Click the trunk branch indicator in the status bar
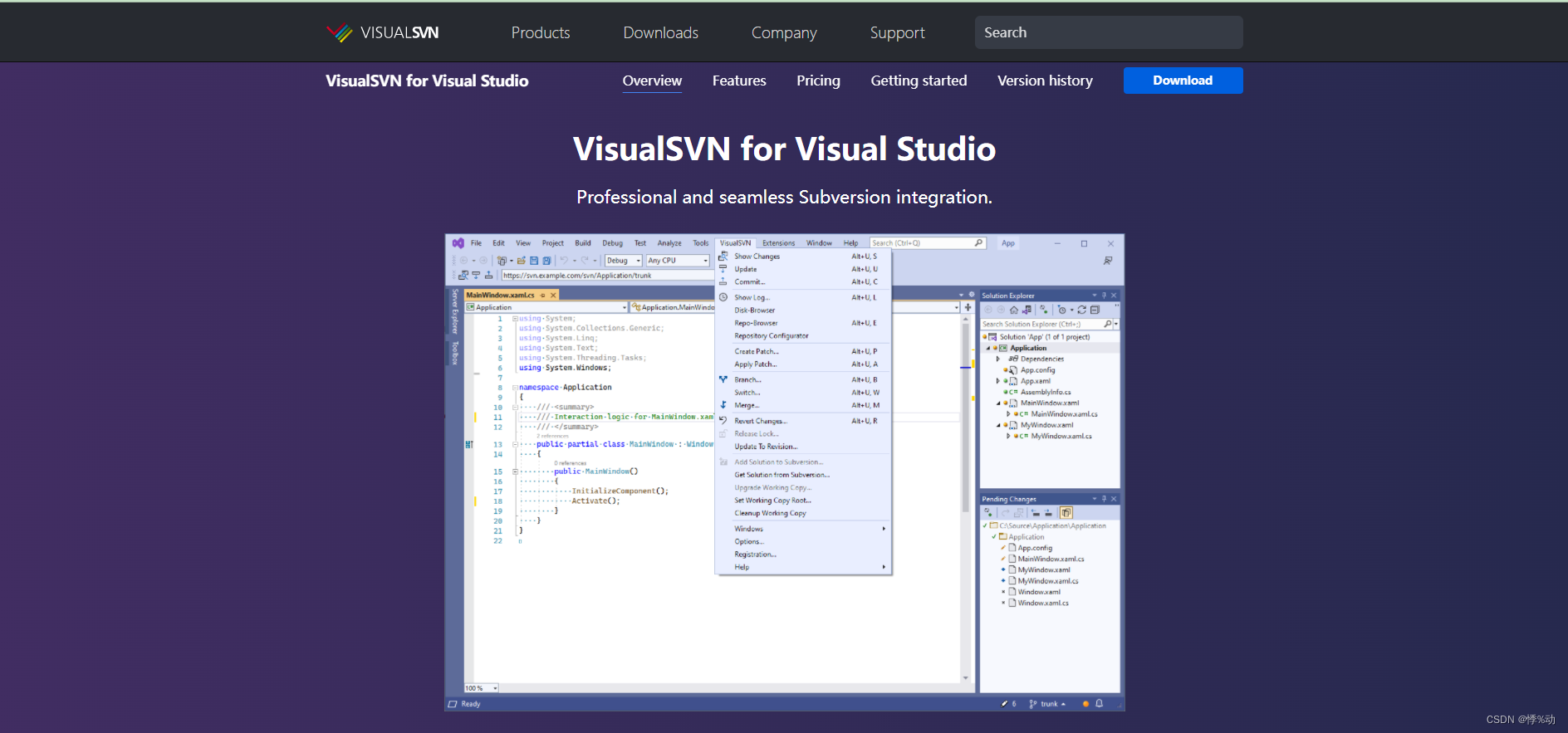This screenshot has width=1568, height=733. coord(1048,704)
